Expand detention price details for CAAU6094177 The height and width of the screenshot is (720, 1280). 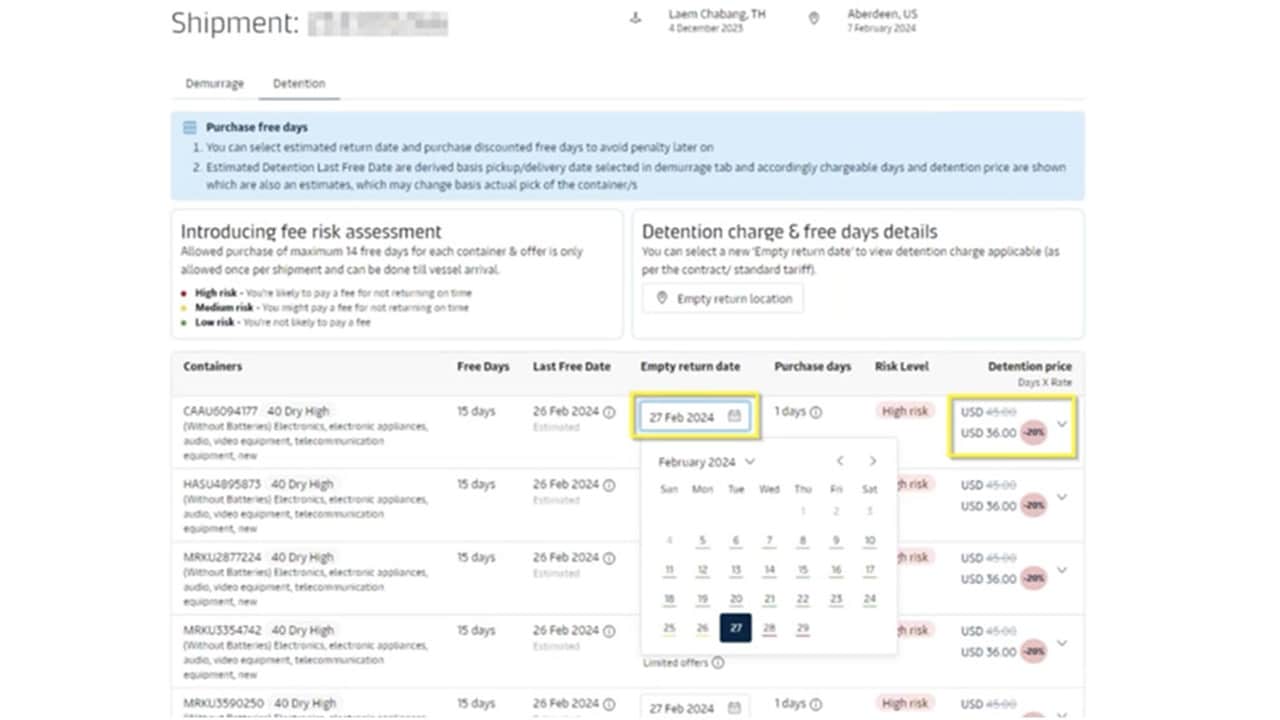(1062, 423)
